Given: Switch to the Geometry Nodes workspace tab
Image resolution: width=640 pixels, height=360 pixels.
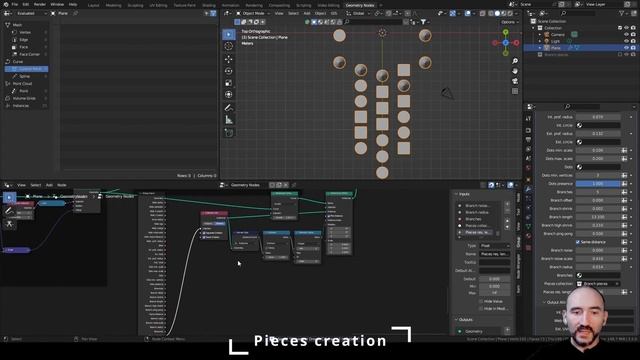Looking at the screenshot, I should tap(360, 5).
